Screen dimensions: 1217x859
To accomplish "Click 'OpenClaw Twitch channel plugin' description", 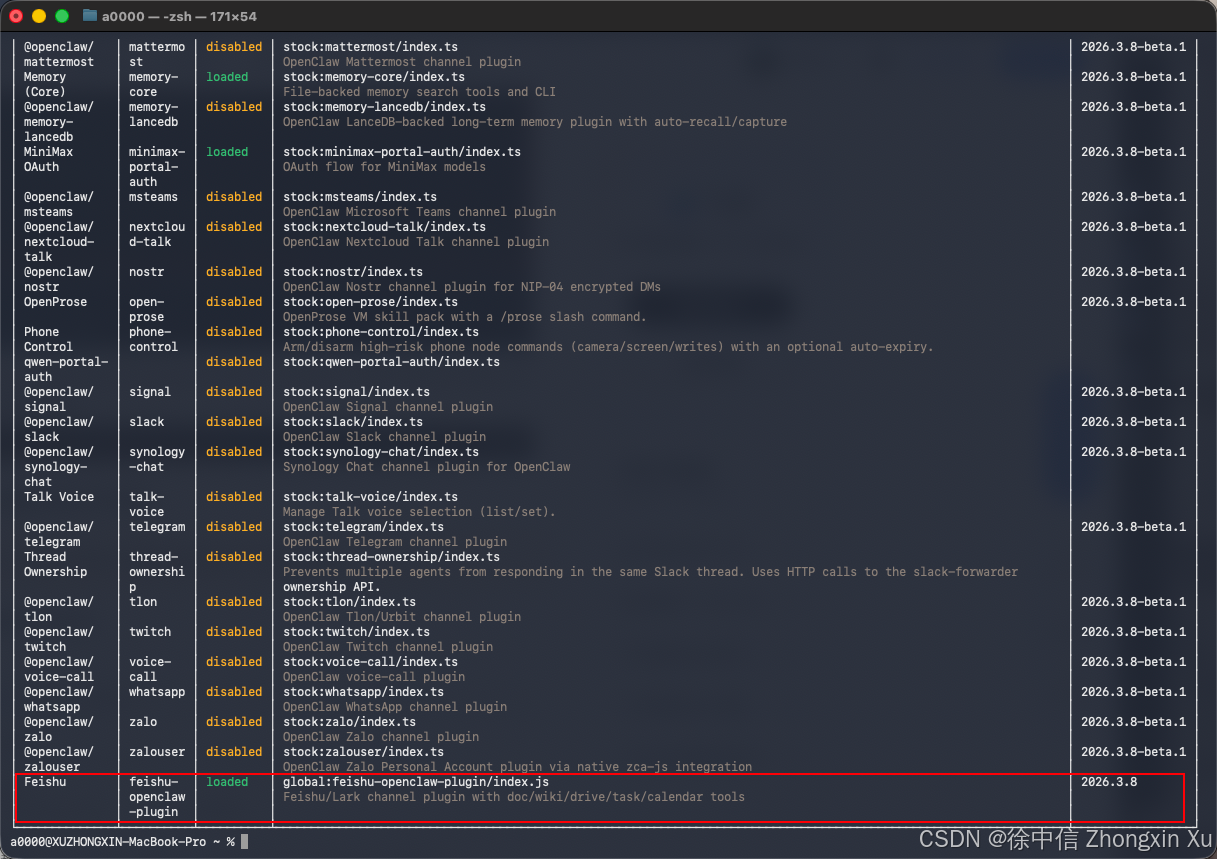I will 388,647.
